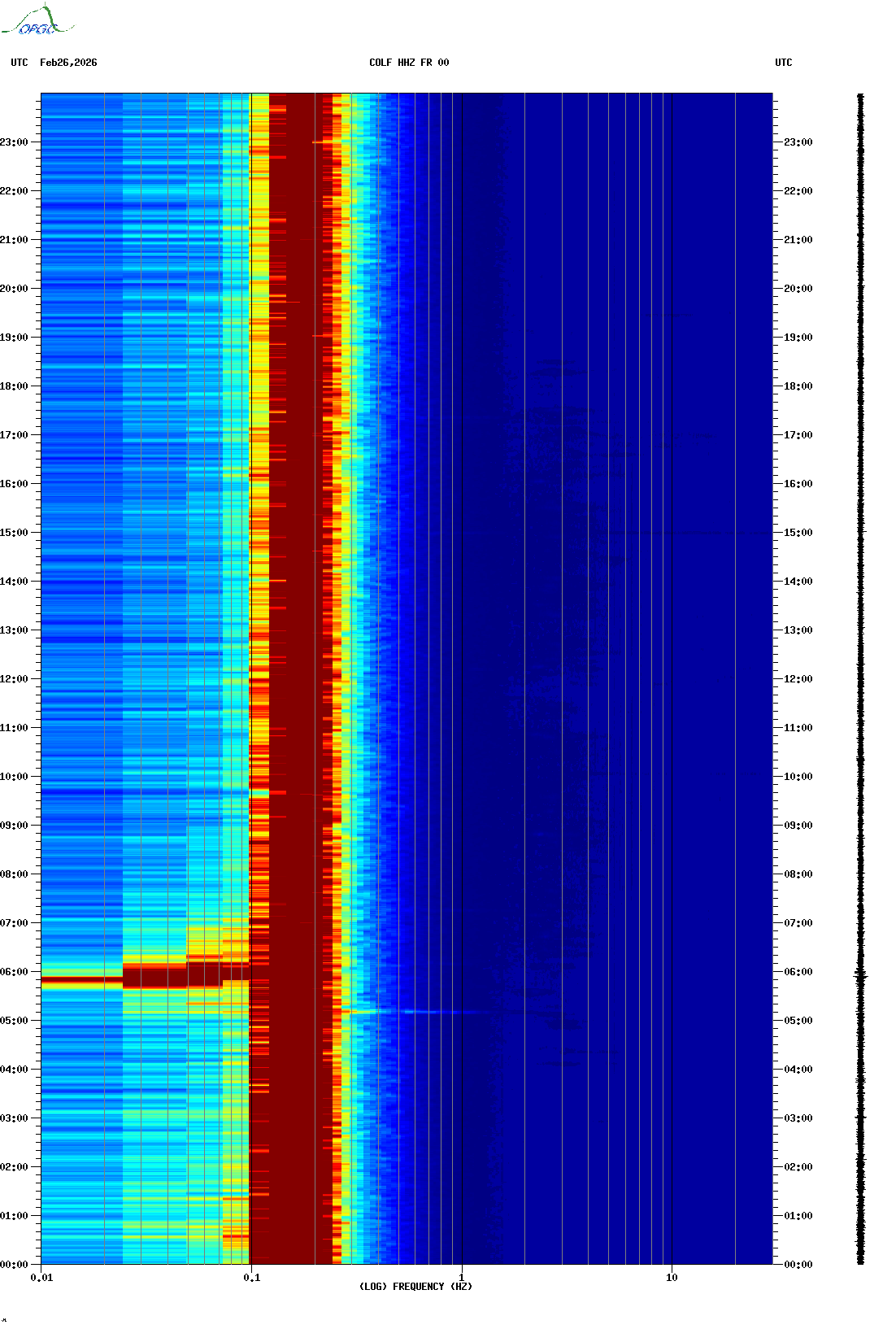Click the 1 Hz frequency axis tick label

[x=462, y=1277]
